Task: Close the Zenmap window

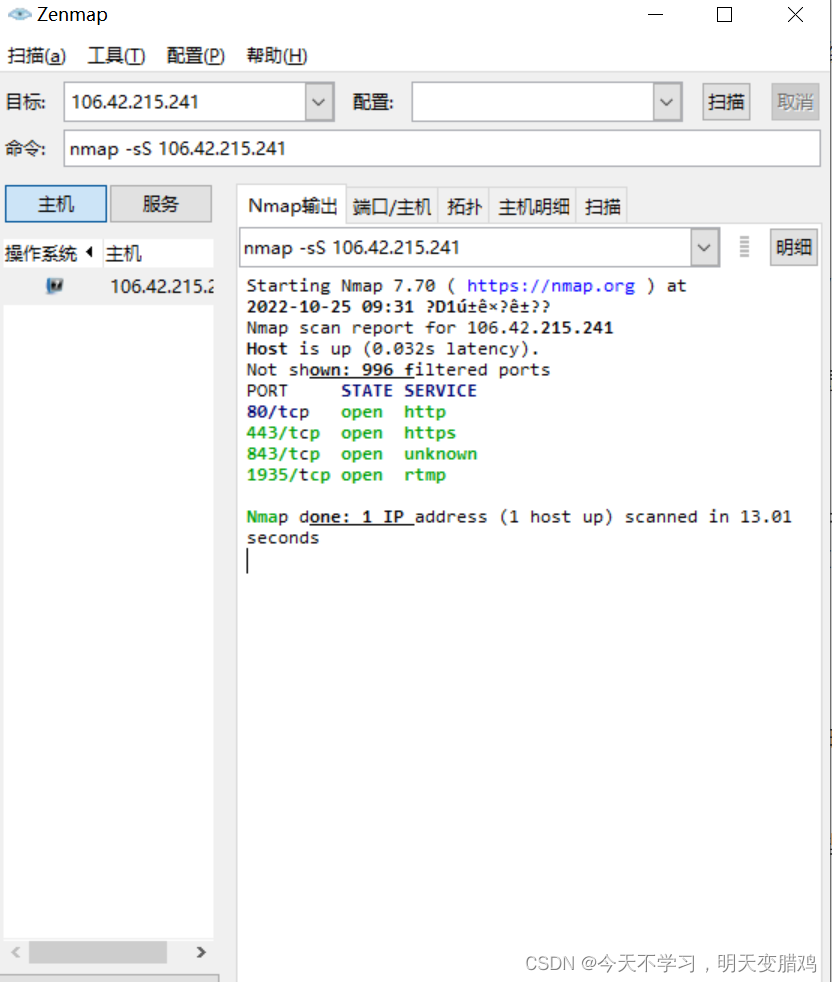Action: [795, 14]
